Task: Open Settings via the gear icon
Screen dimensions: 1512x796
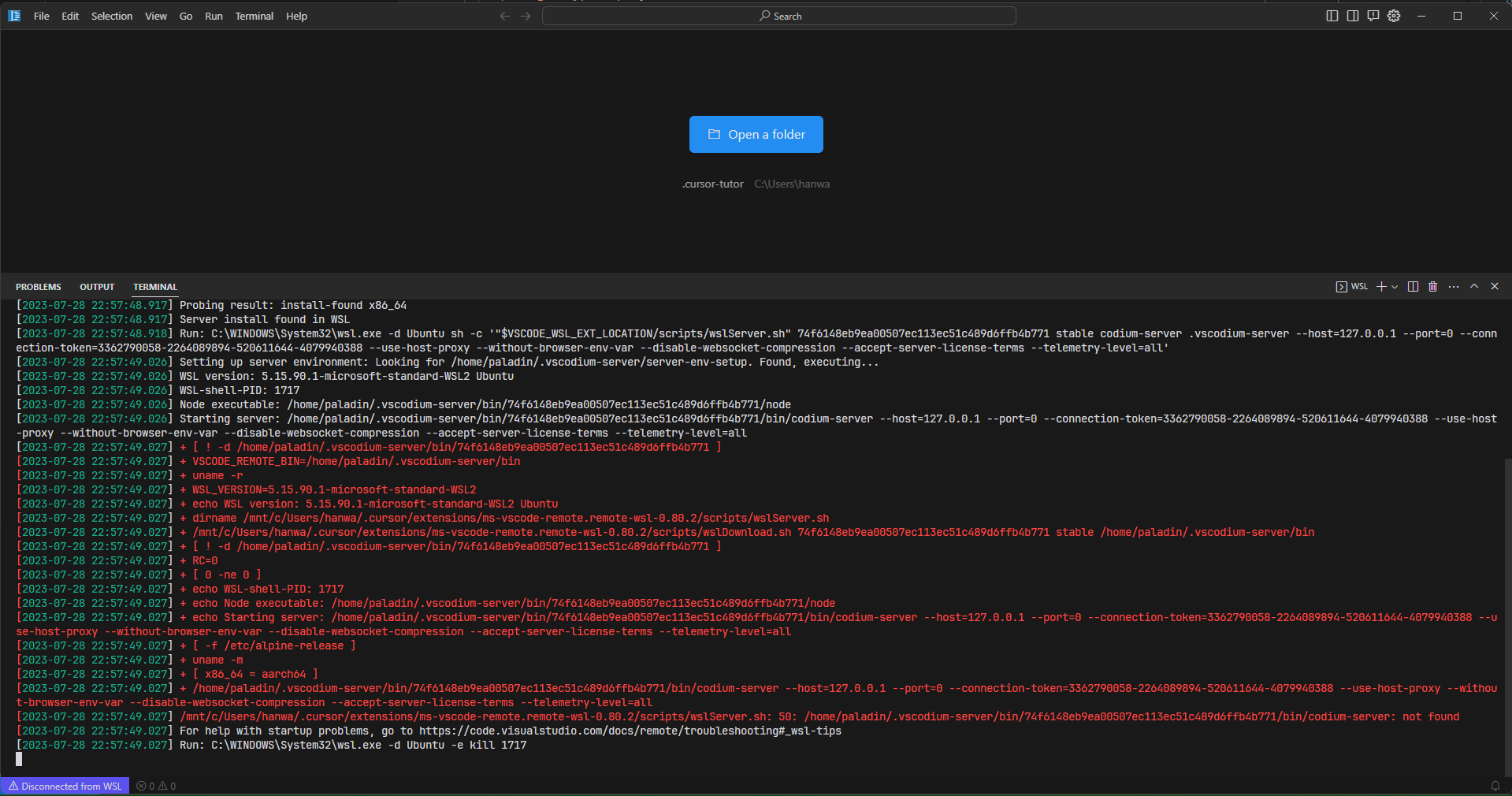Action: tap(1393, 16)
